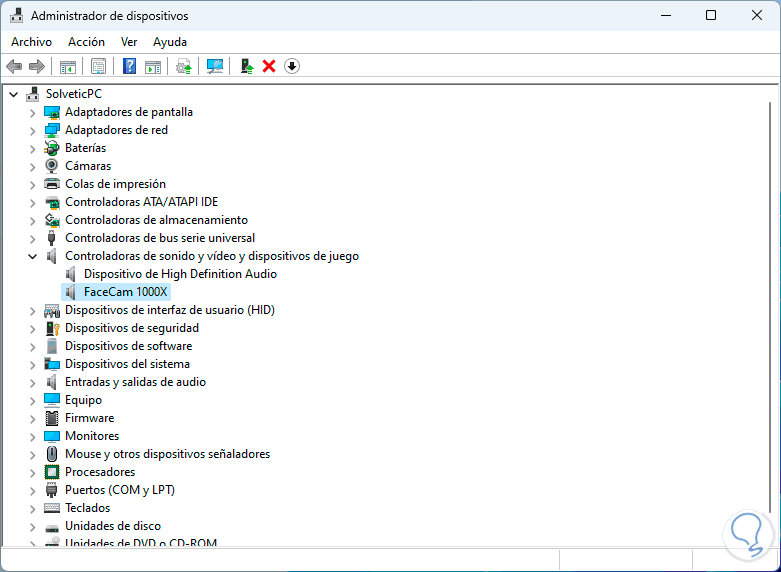Expand the Unidades de disco chevron
This screenshot has width=781, height=572.
point(32,527)
